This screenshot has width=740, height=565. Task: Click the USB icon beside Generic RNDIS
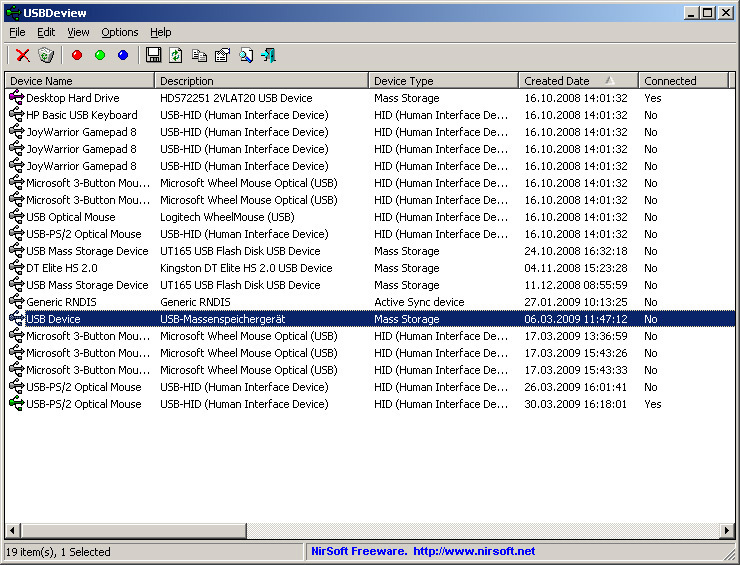[17, 302]
